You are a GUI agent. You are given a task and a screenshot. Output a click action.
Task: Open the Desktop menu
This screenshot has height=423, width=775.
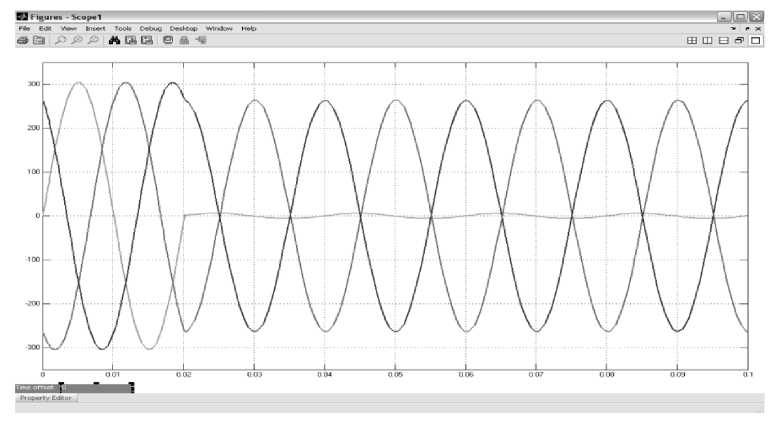pos(183,29)
